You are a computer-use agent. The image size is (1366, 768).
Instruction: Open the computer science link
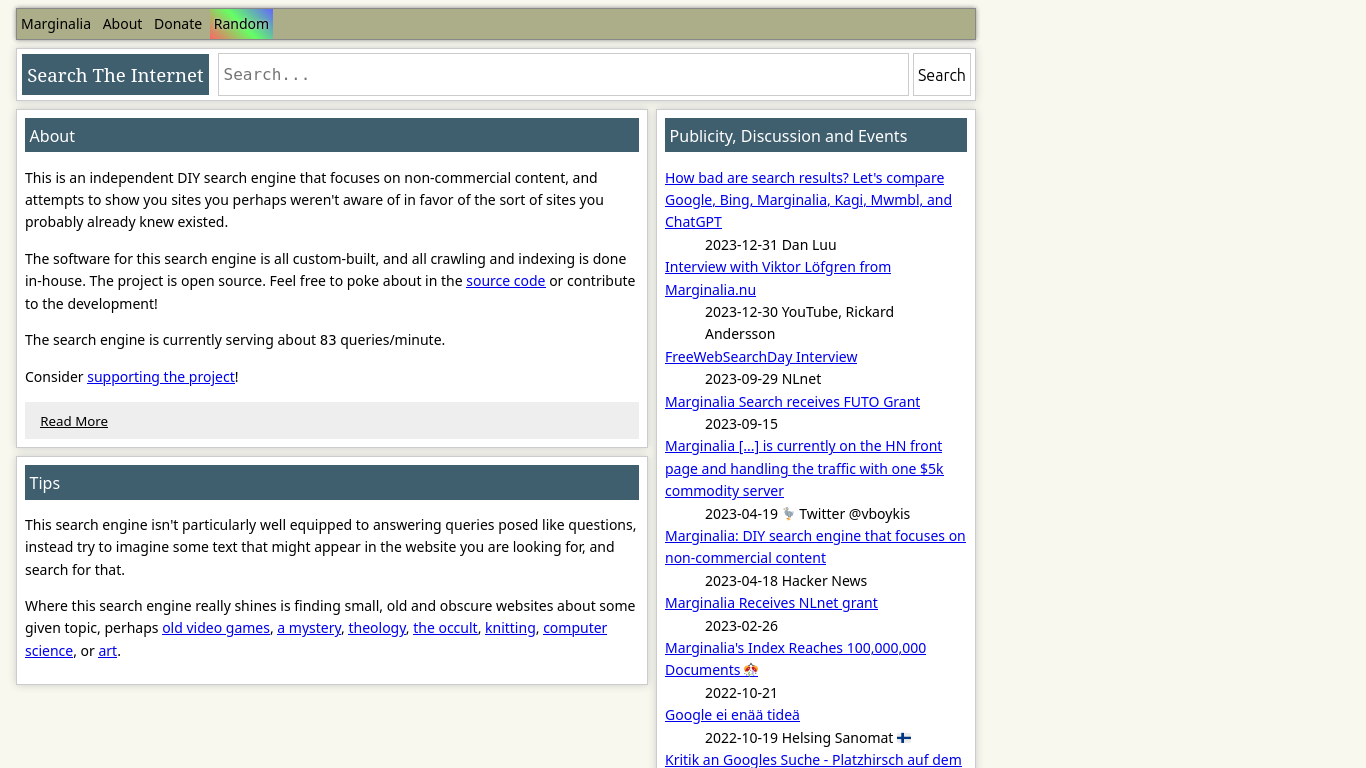(x=575, y=628)
